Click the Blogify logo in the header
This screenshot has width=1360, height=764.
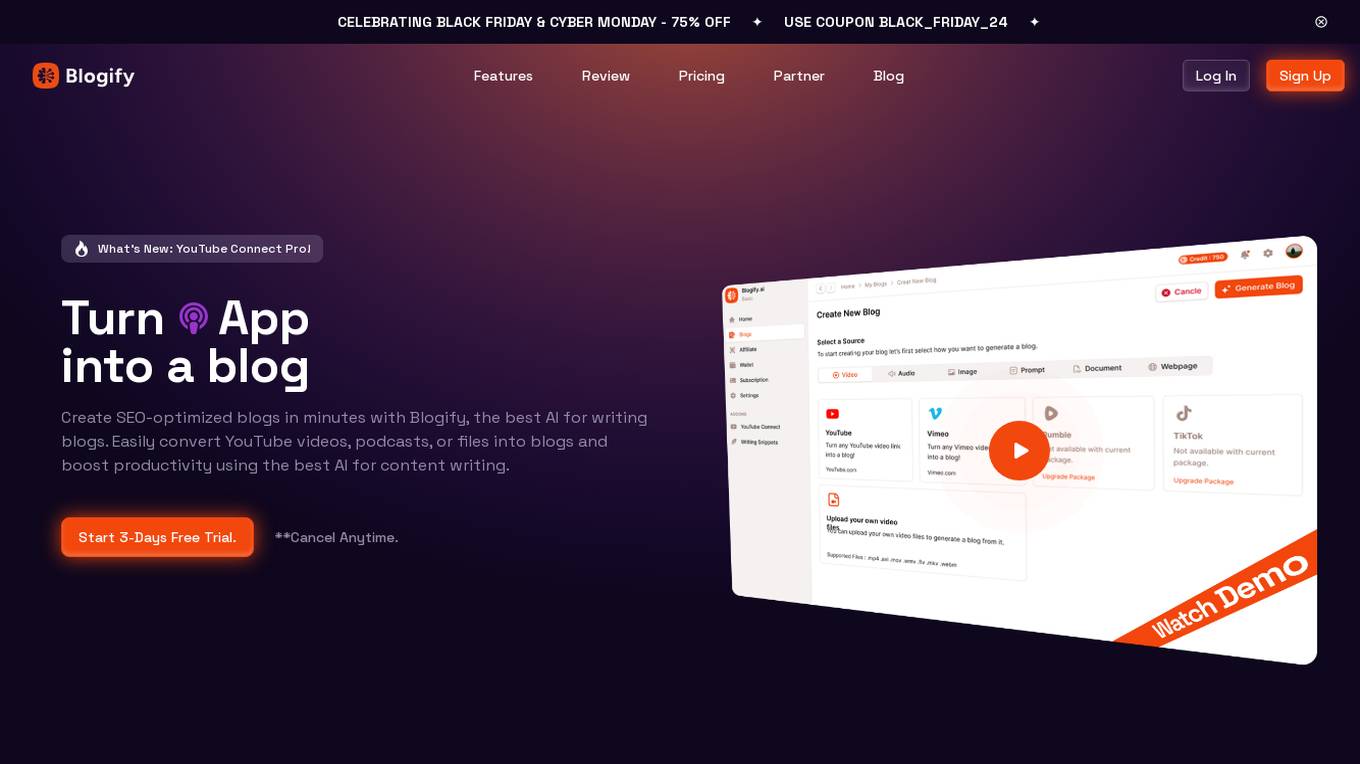point(83,76)
